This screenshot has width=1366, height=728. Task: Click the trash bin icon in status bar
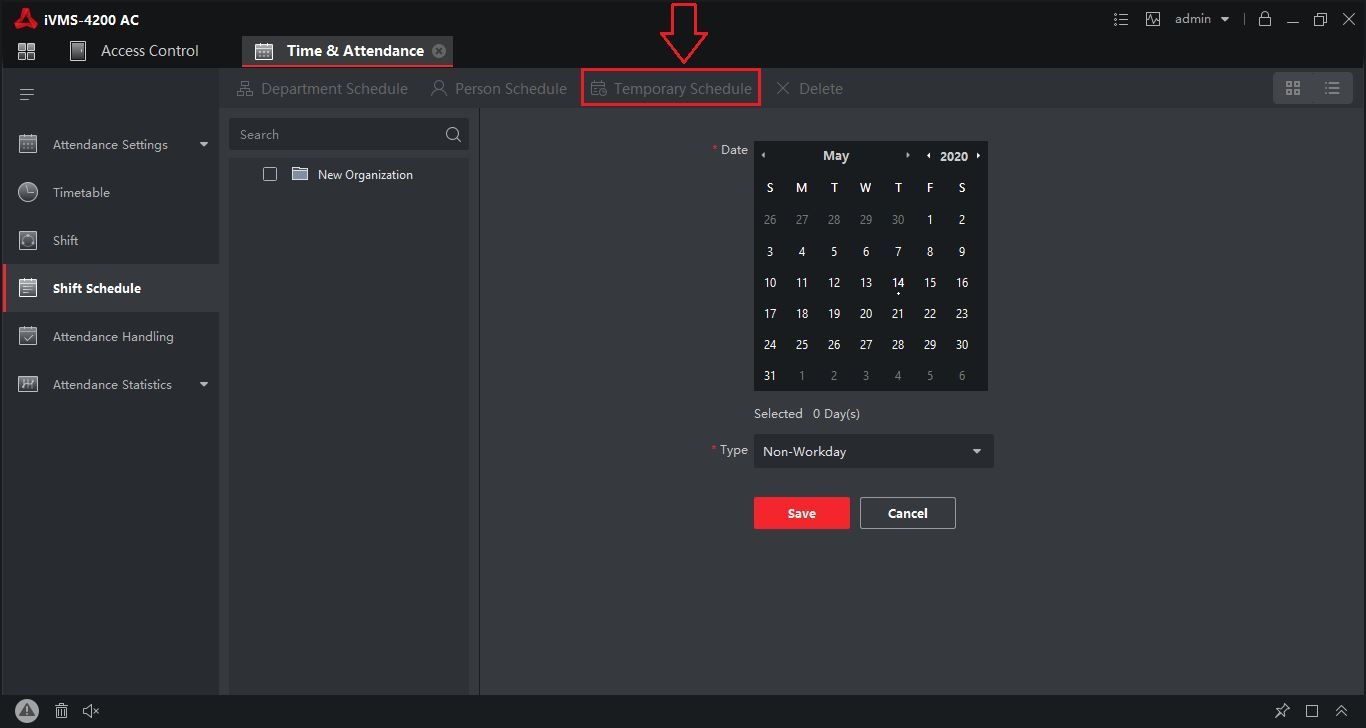(61, 711)
